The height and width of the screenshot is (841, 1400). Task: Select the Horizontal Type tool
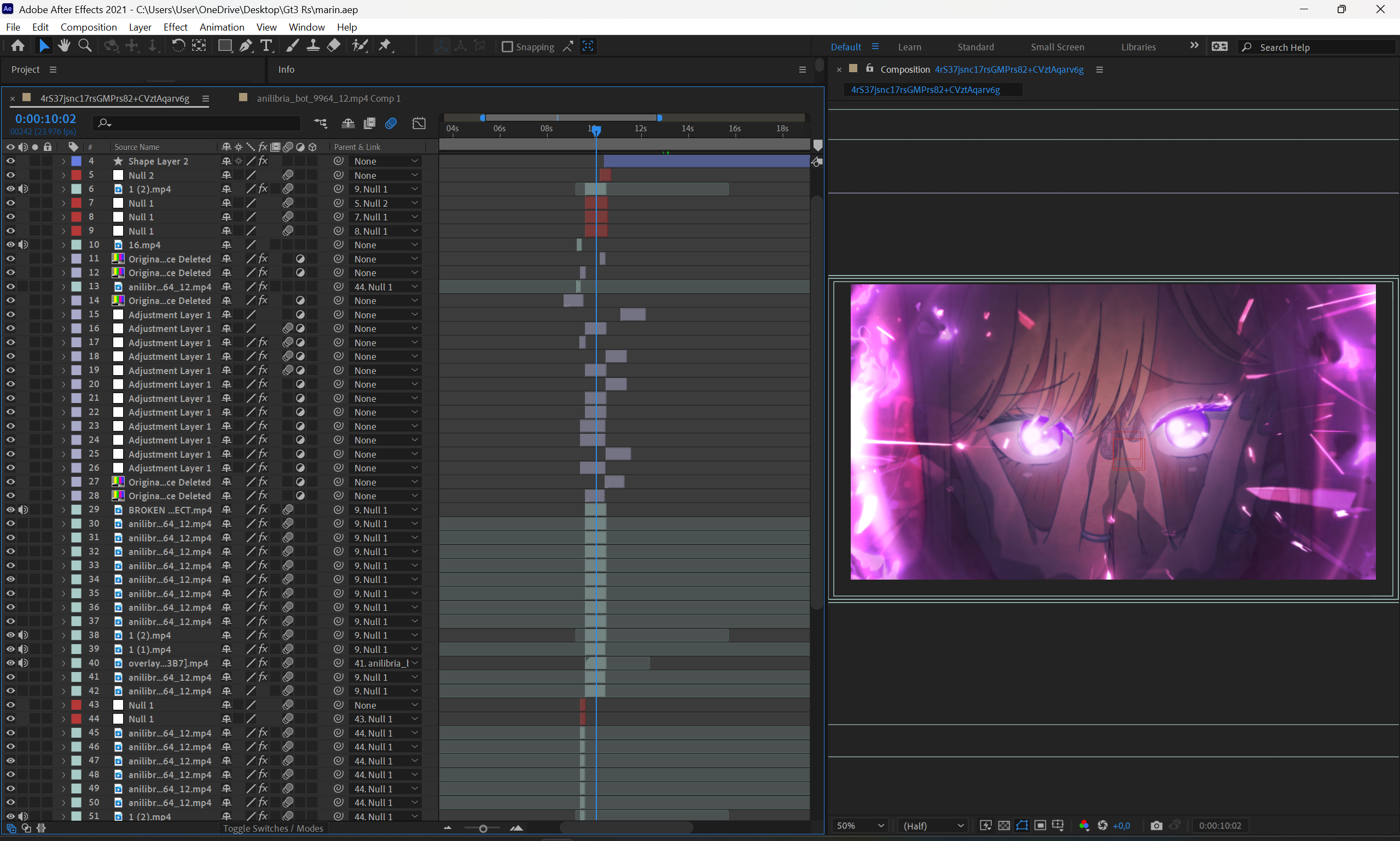click(266, 46)
